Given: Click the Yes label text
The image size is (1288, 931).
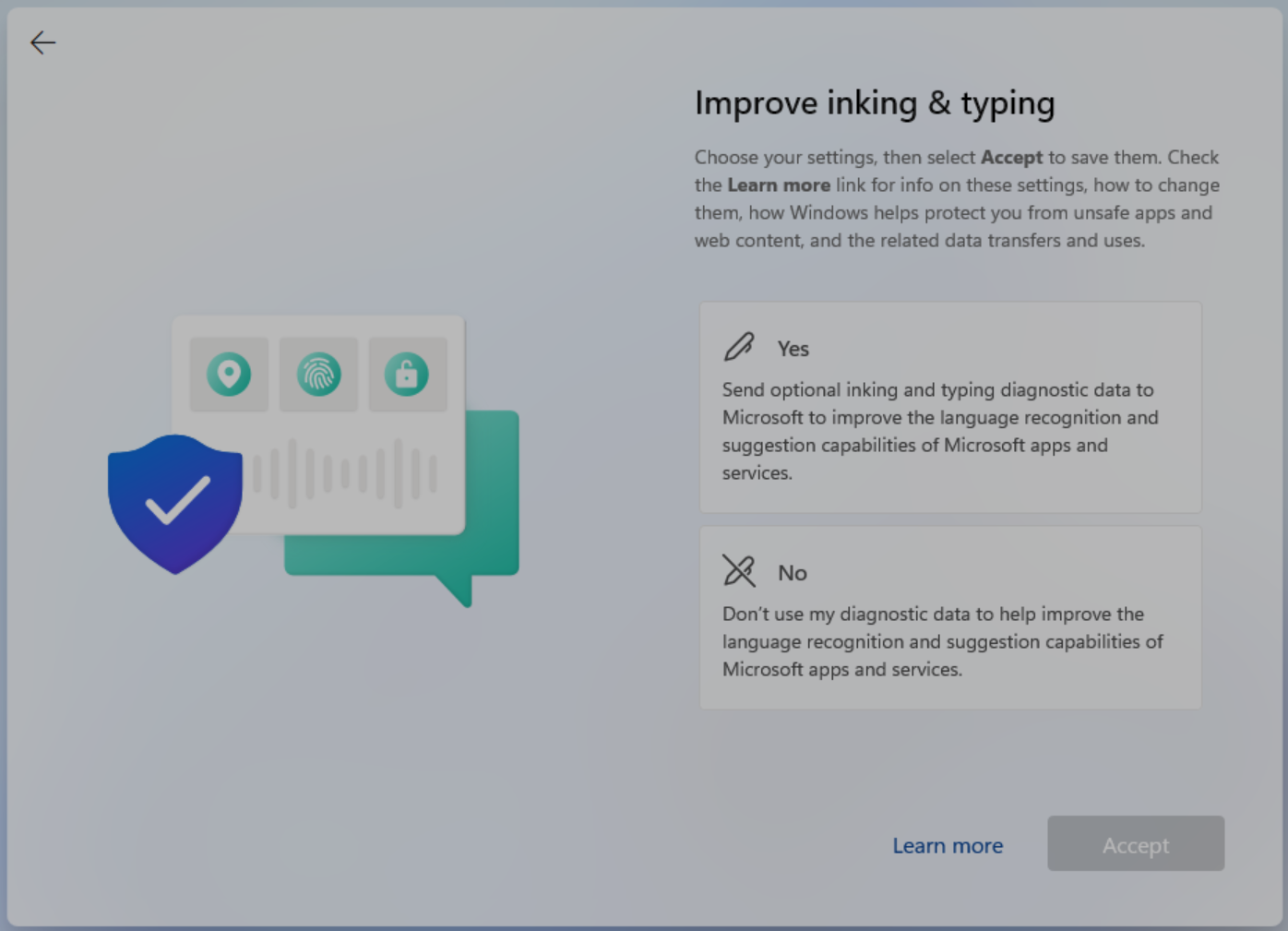Looking at the screenshot, I should point(793,349).
